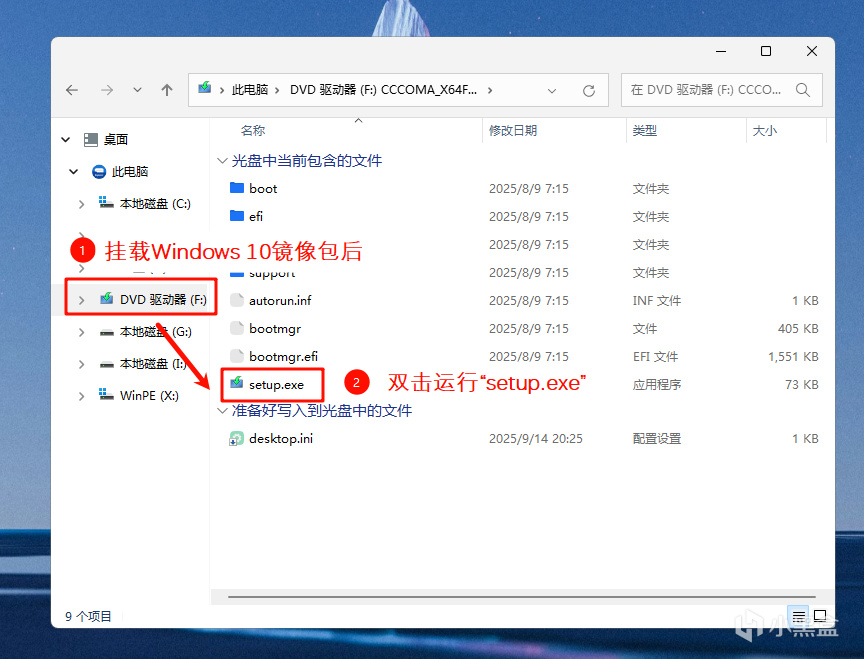Viewport: 864px width, 659px height.
Task: Click the boot folder name
Action: coord(263,188)
